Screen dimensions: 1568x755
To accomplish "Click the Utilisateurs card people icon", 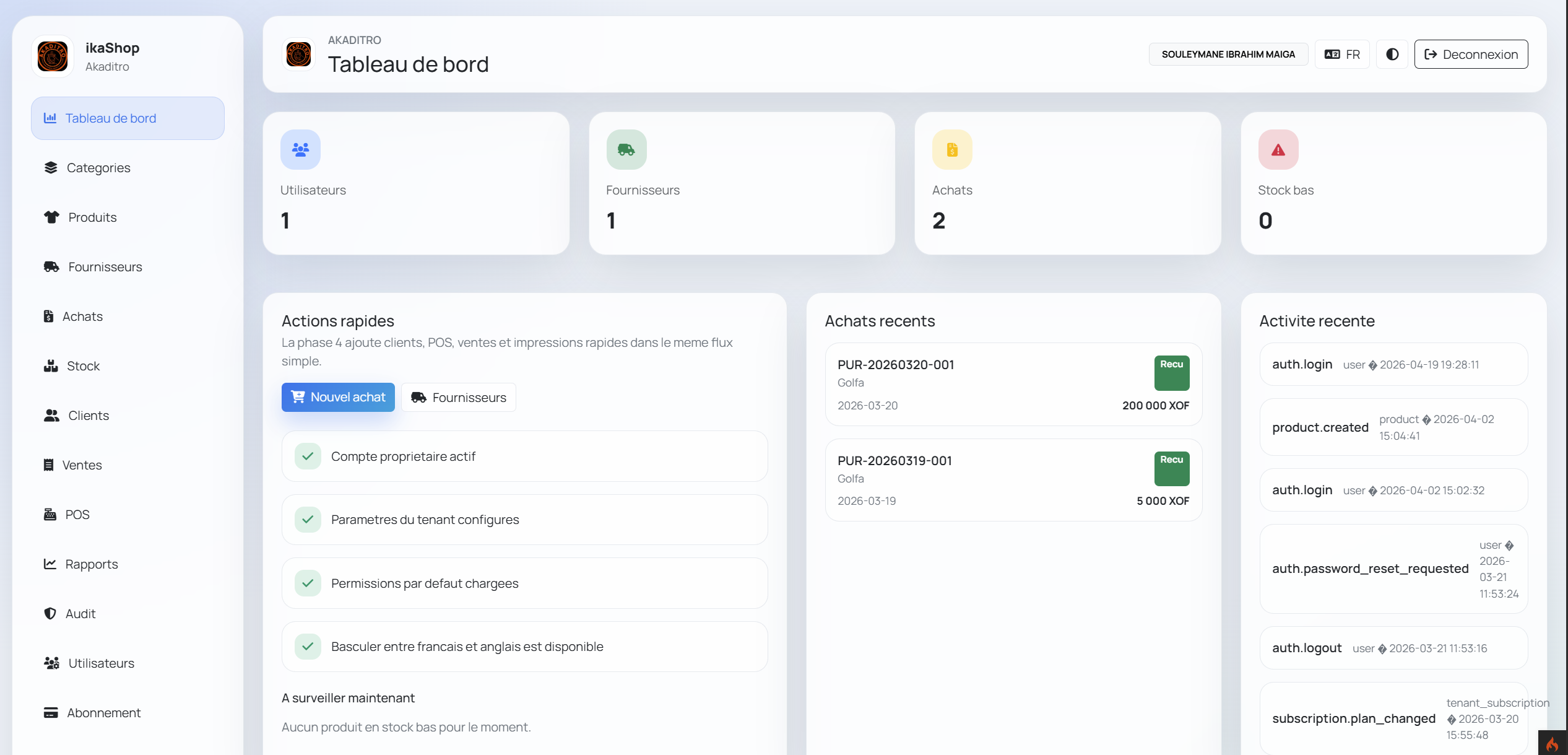I will tap(300, 149).
